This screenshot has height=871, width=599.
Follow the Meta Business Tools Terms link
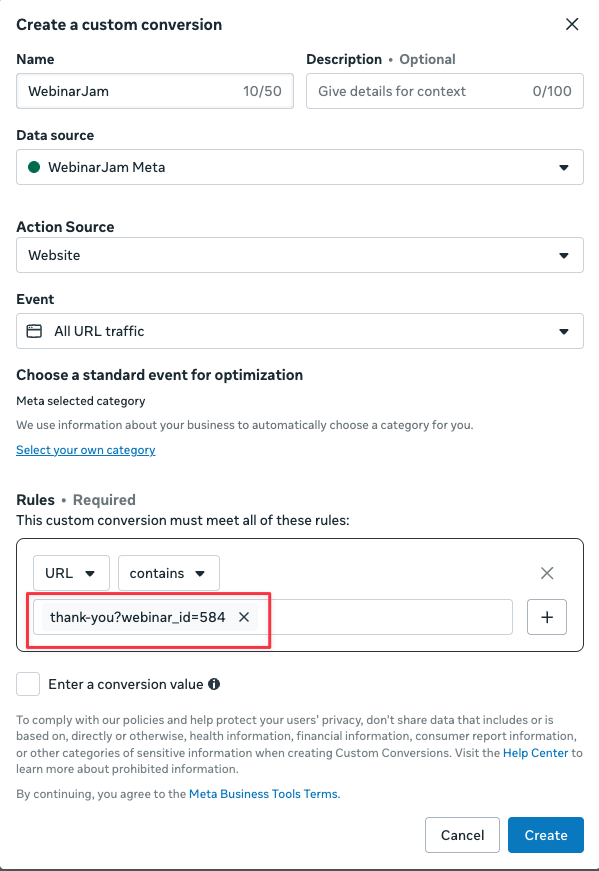click(264, 793)
